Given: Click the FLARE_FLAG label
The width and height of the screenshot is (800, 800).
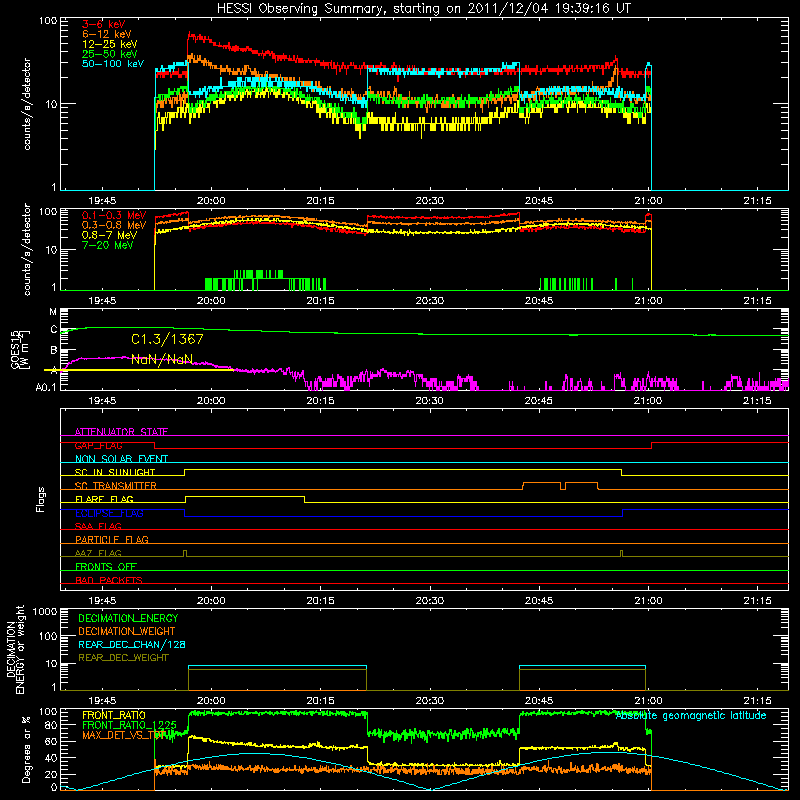Looking at the screenshot, I should click(x=104, y=499).
